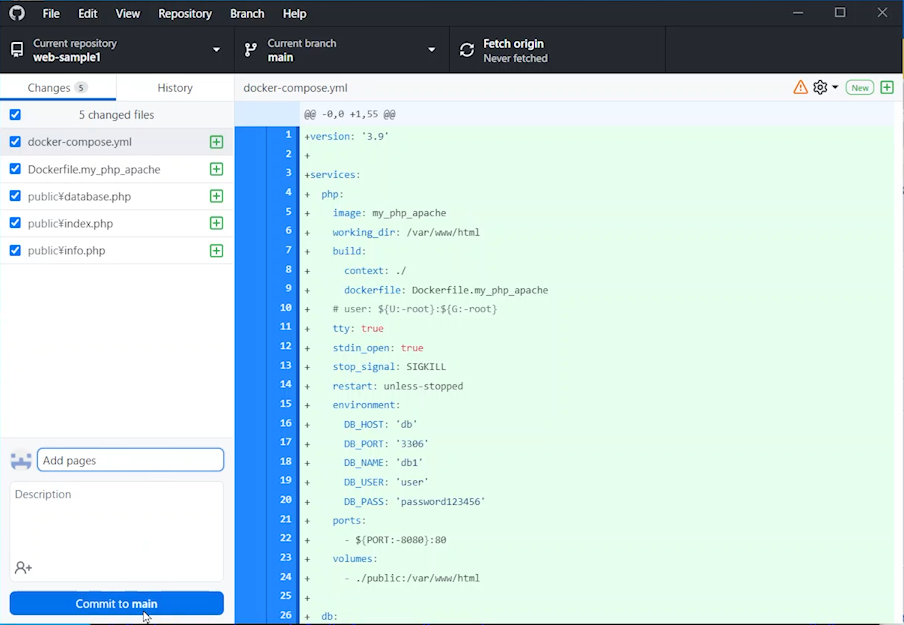Screen dimensions: 904x625
Task: Uncheck docker-compose.yml file checkbox
Action: [15, 141]
